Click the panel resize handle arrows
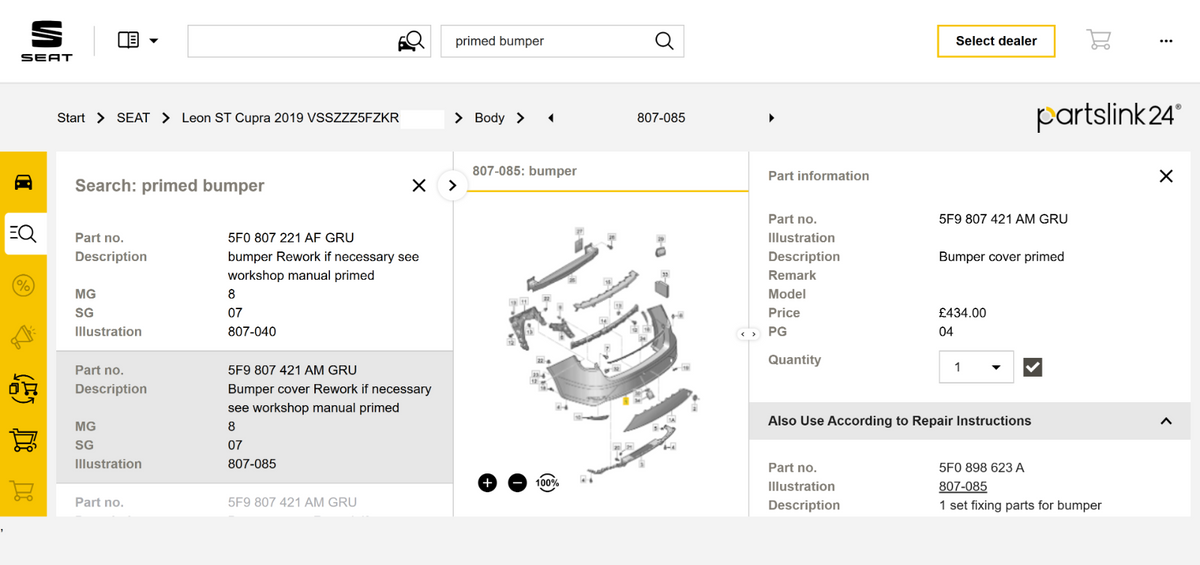 click(749, 333)
